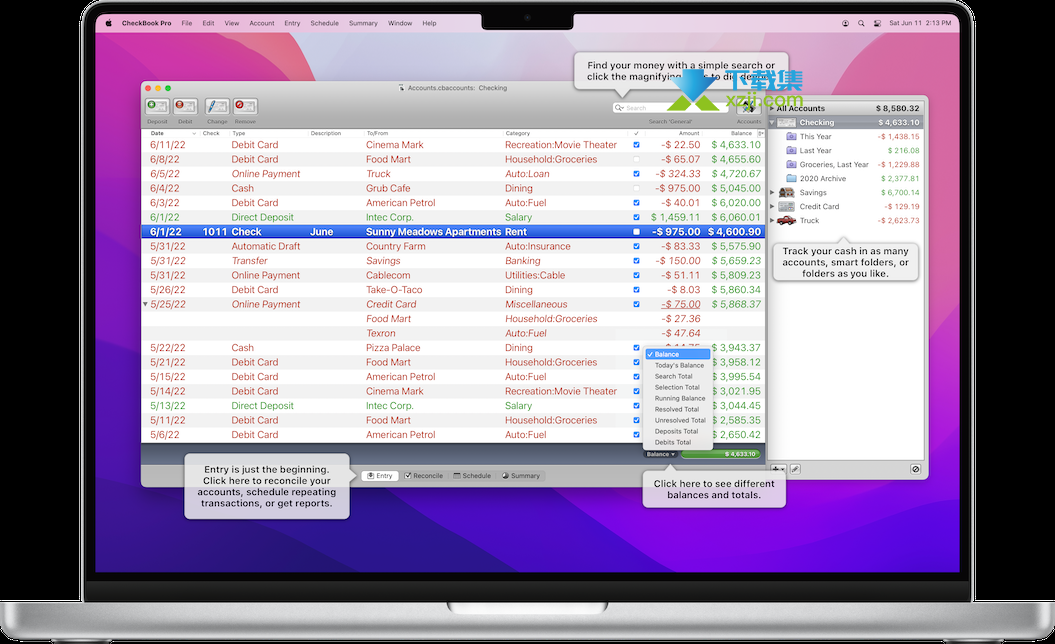The height and width of the screenshot is (644, 1055).
Task: Switch to the Summary tab at bottom
Action: [521, 476]
